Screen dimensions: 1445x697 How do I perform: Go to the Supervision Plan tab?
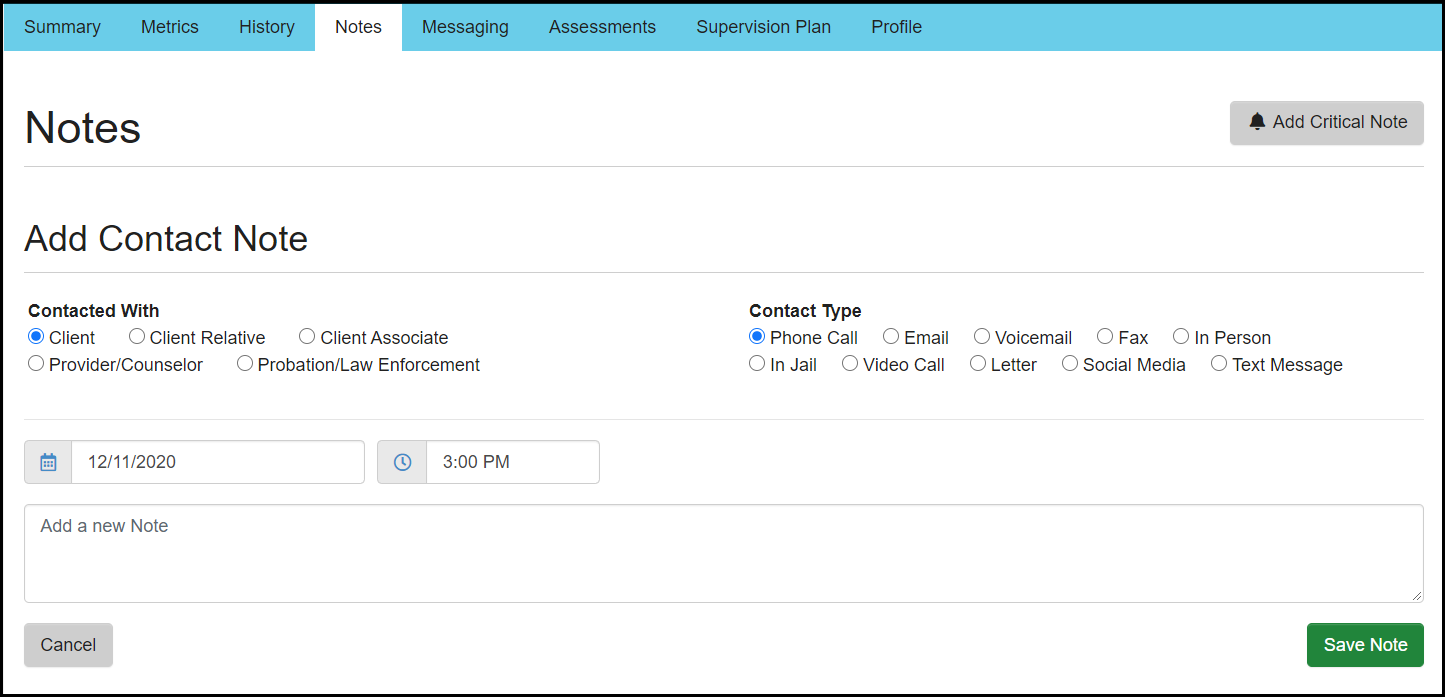pyautogui.click(x=763, y=27)
